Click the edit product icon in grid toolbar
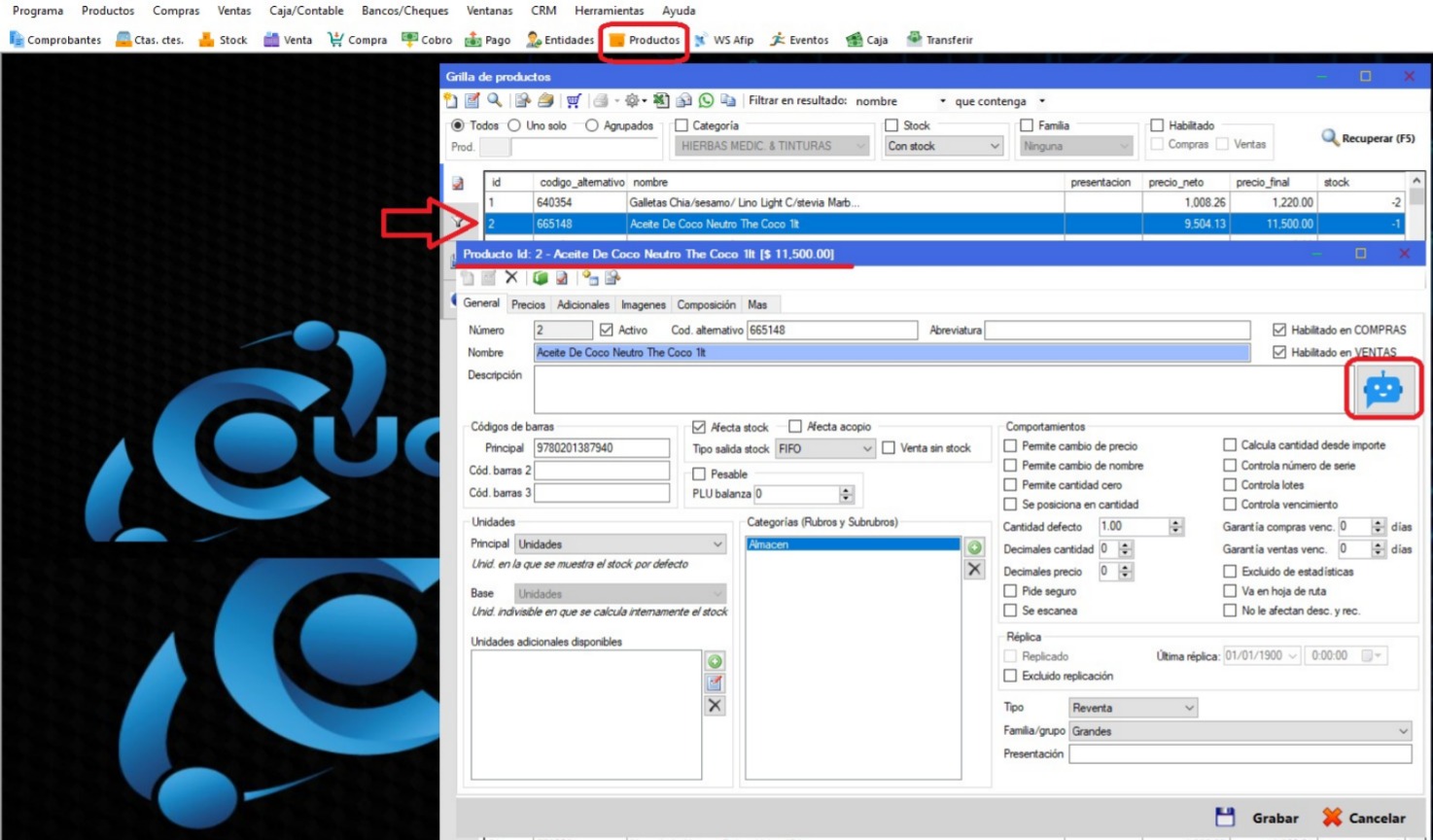Image resolution: width=1433 pixels, height=840 pixels. pyautogui.click(x=472, y=100)
